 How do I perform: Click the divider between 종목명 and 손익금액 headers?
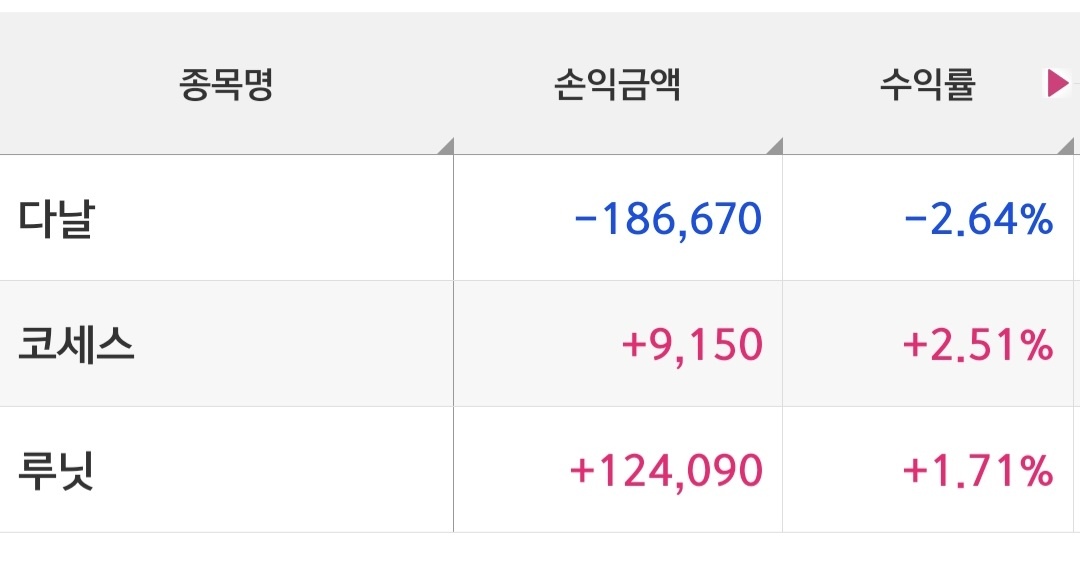point(454,83)
